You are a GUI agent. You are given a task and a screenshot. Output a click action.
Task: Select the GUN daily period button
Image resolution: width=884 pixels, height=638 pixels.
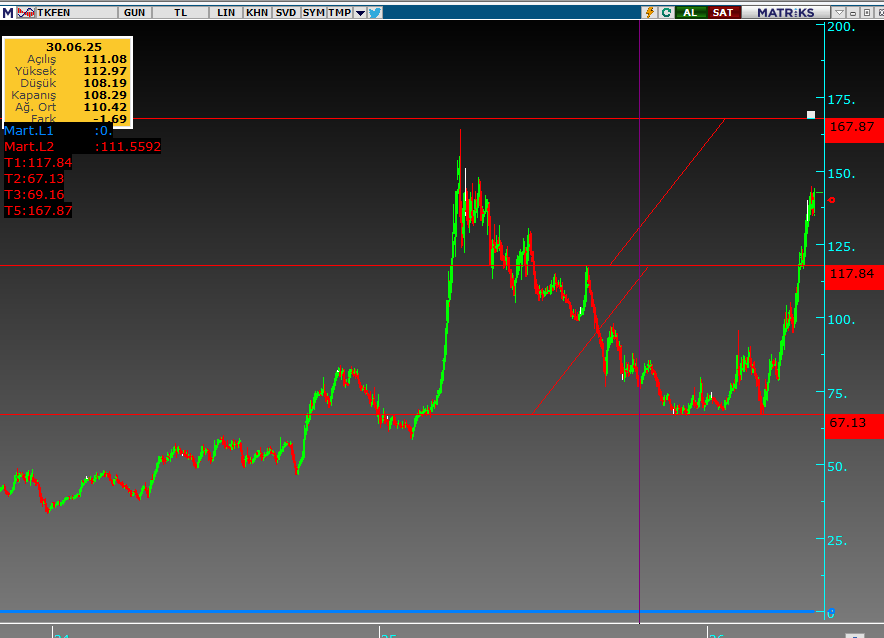pos(135,12)
